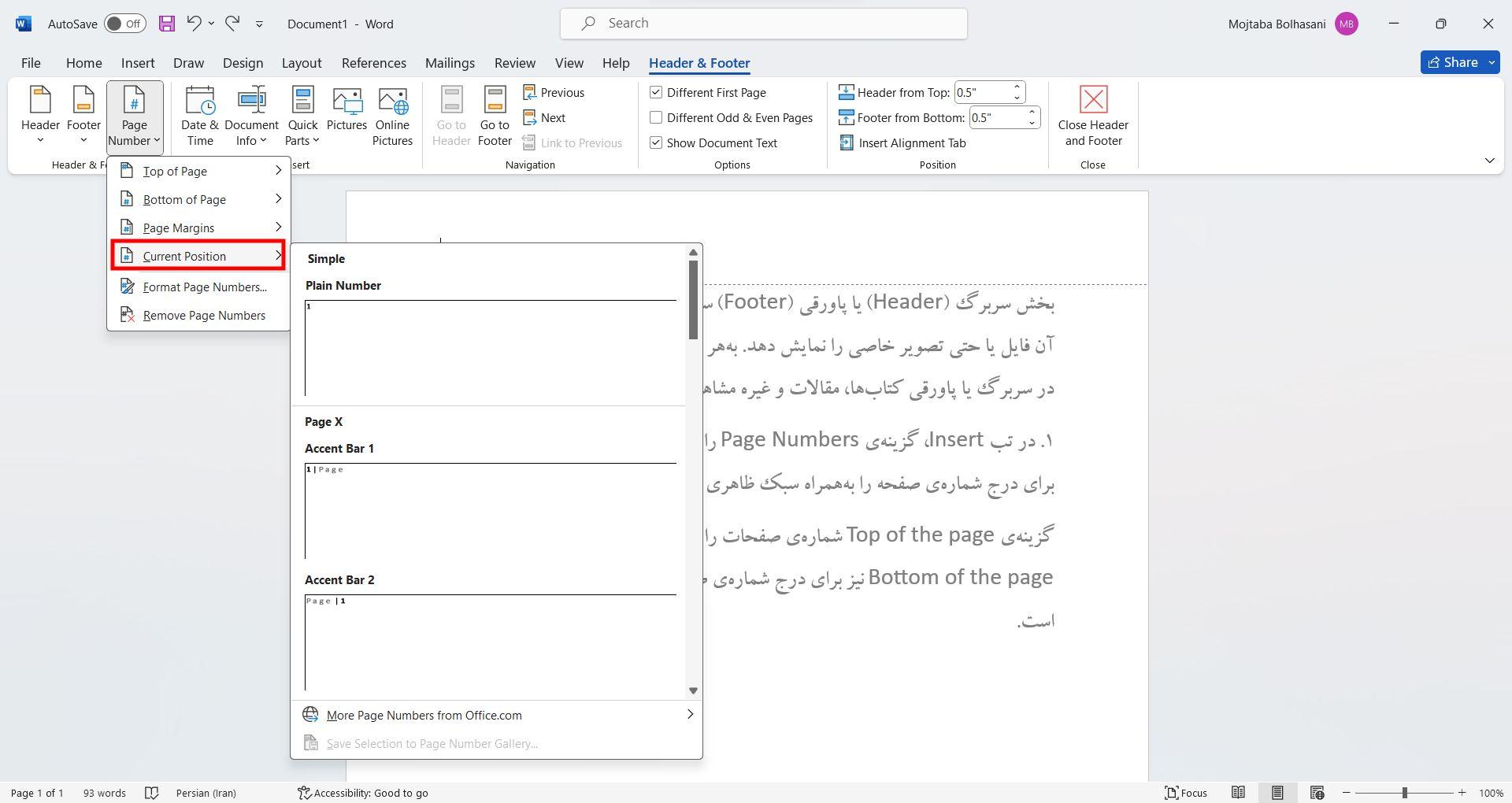Click Close Header and Footer icon
The height and width of the screenshot is (803, 1512).
[1093, 117]
